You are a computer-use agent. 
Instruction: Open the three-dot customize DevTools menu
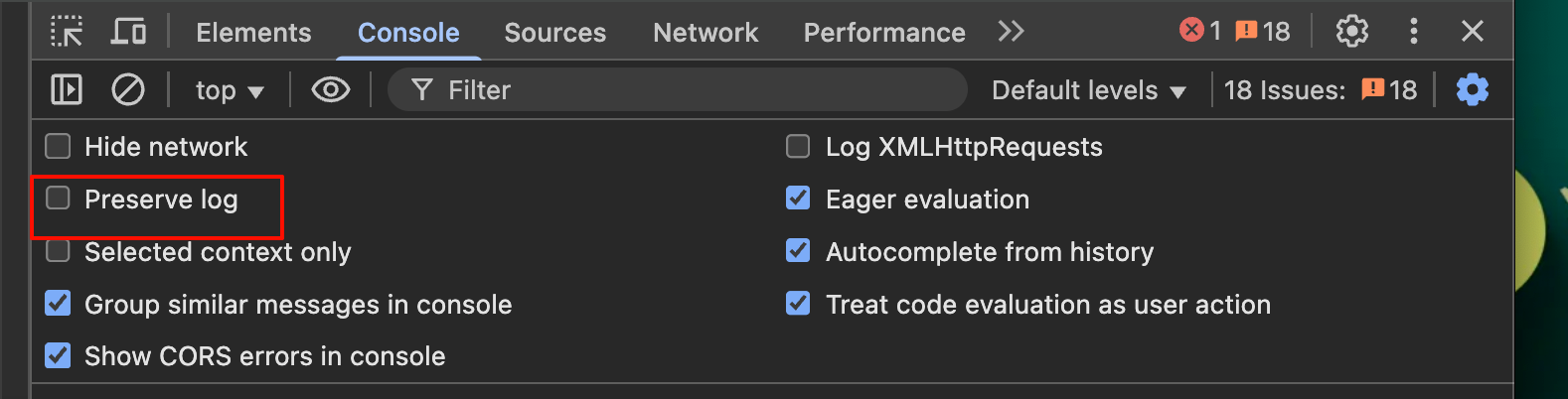[1413, 32]
